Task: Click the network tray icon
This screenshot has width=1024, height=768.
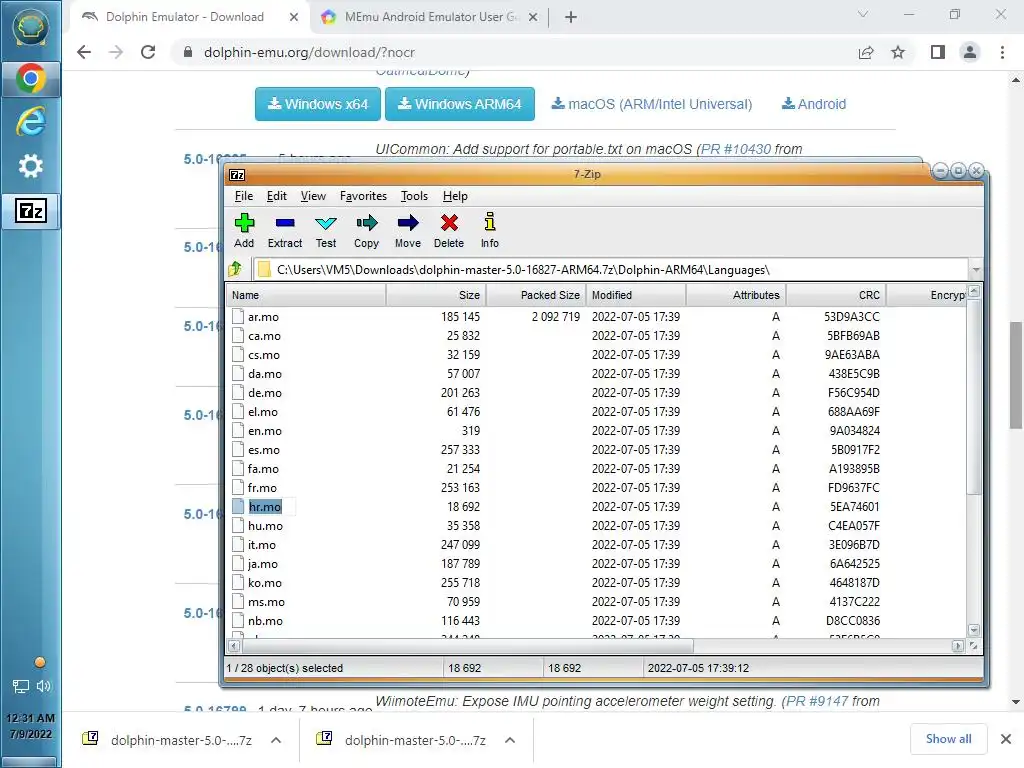Action: (21, 686)
